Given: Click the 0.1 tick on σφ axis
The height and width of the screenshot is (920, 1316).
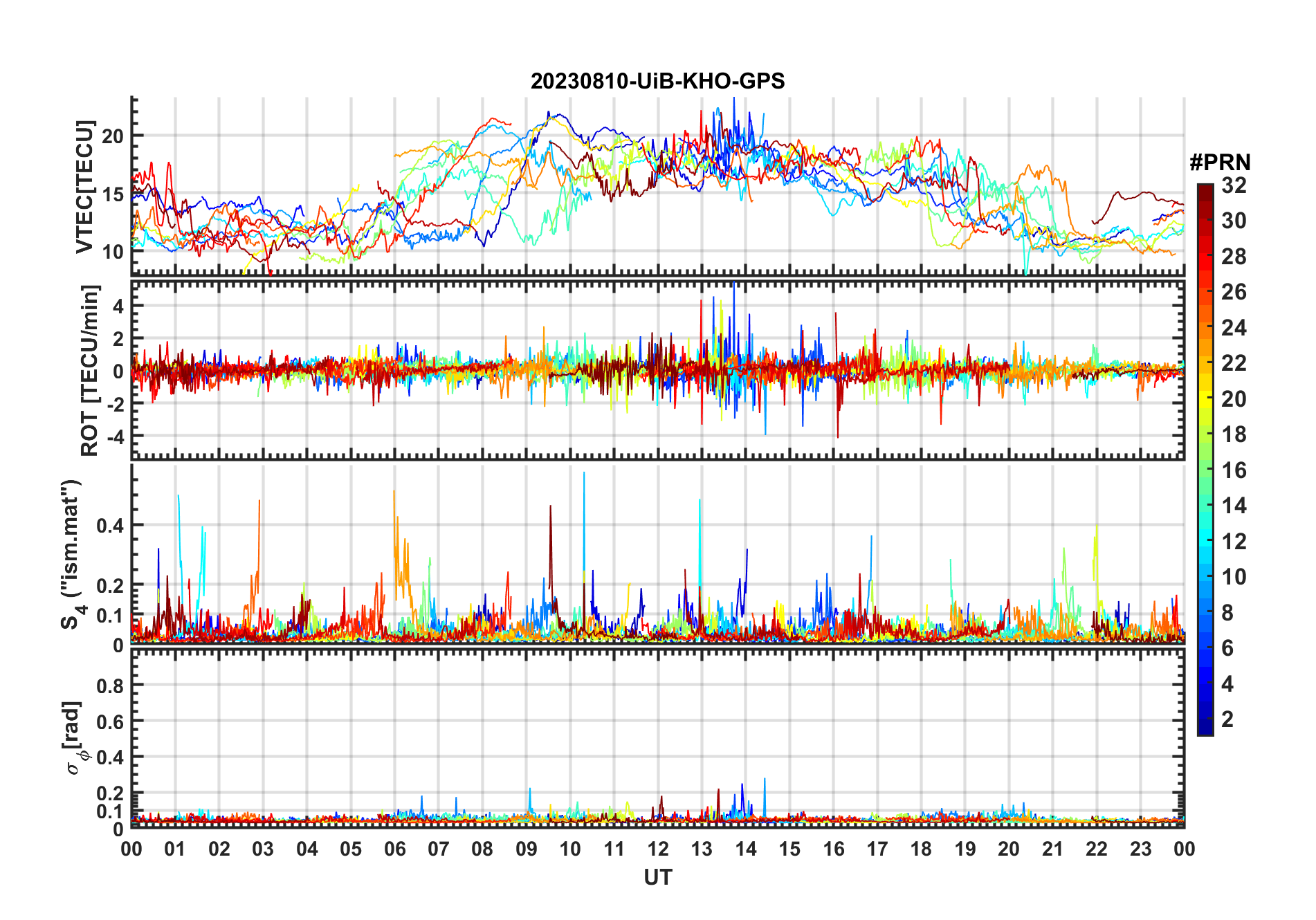Looking at the screenshot, I should tap(111, 811).
